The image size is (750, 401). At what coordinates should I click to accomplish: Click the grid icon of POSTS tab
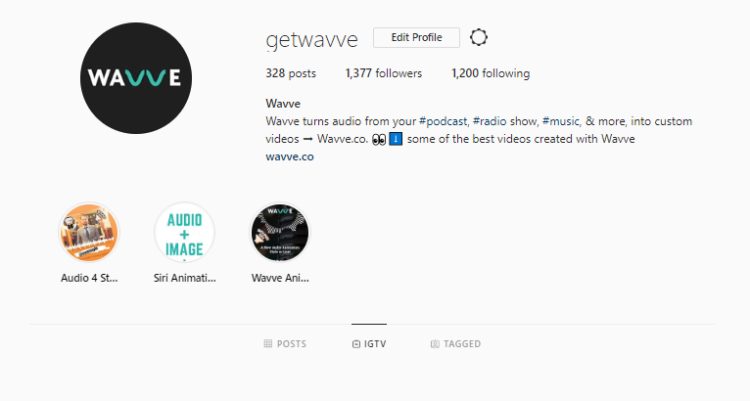268,344
